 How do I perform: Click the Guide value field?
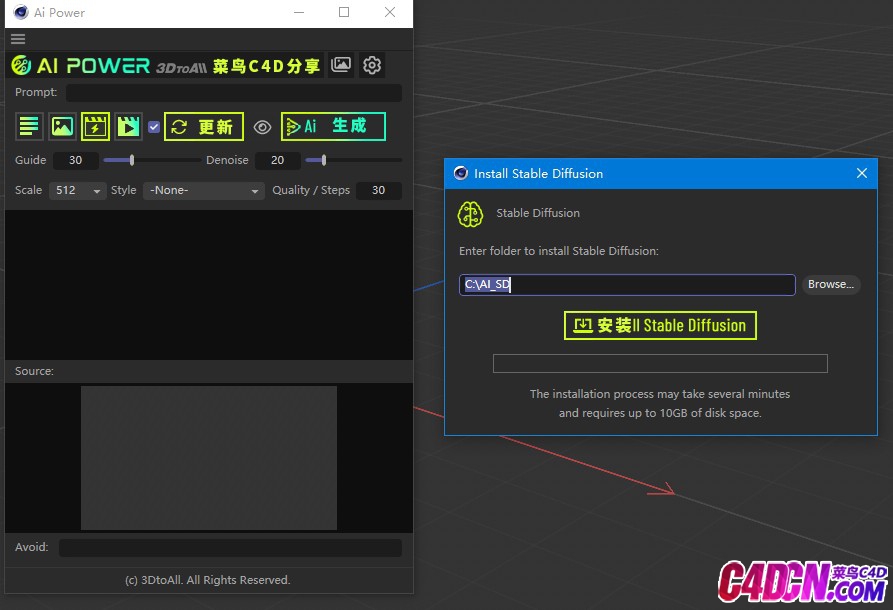76,160
